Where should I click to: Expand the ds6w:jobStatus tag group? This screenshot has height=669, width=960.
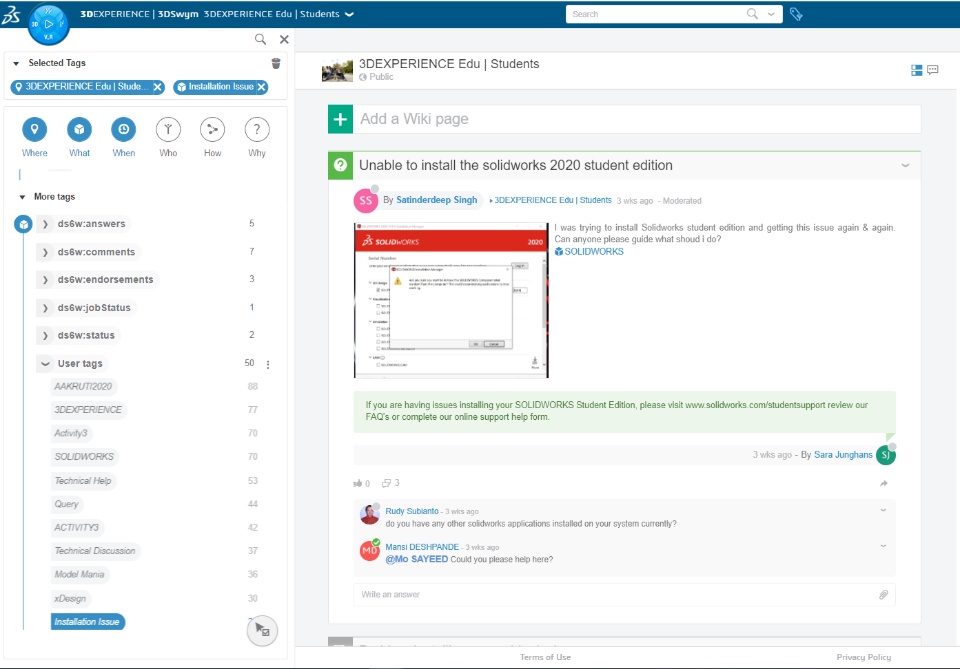pos(45,308)
